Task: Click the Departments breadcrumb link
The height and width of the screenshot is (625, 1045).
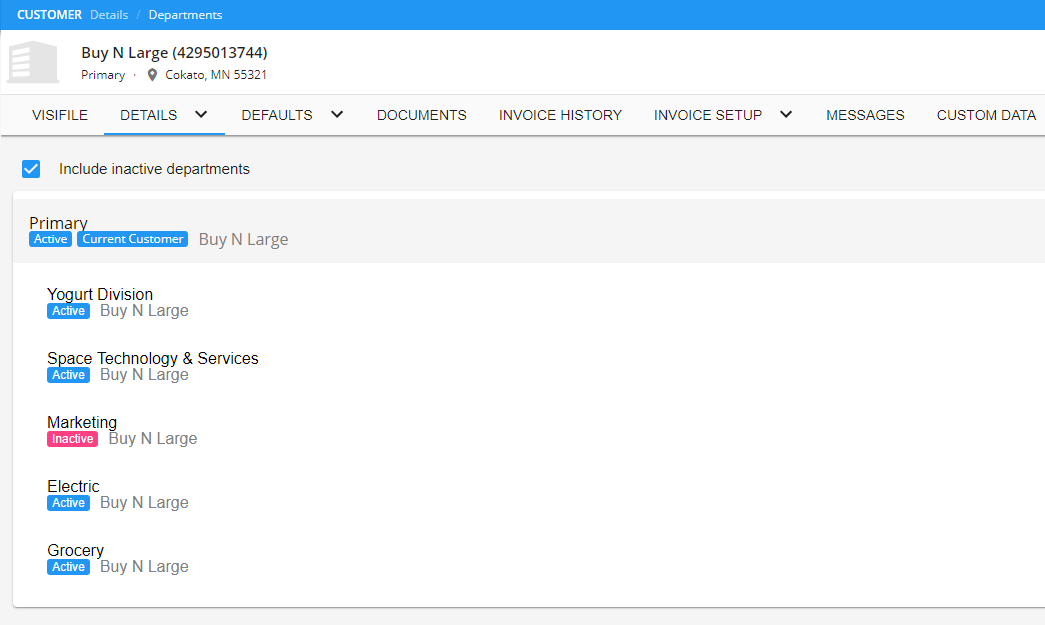Action: pos(185,15)
